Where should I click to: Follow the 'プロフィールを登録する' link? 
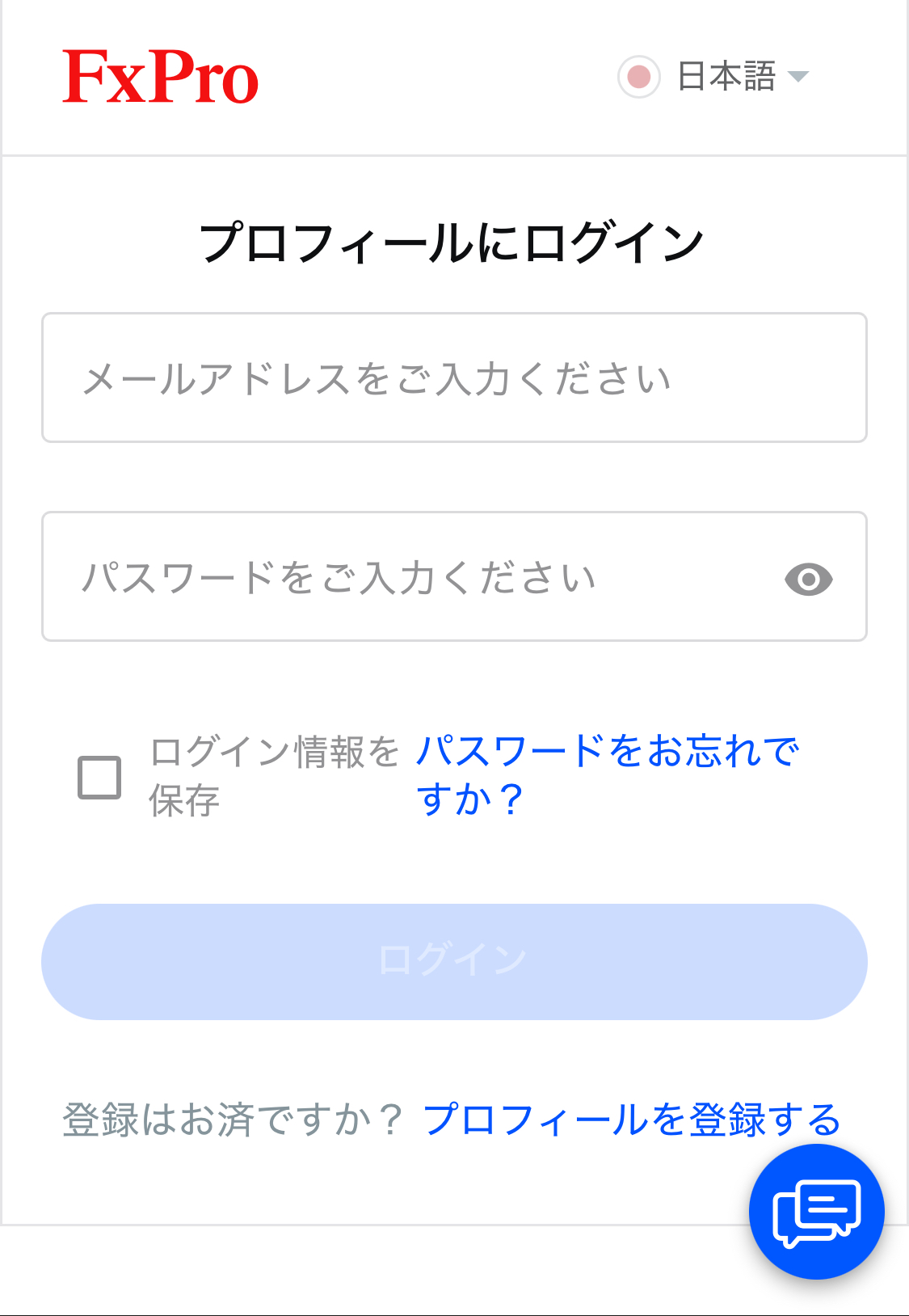(x=631, y=1120)
